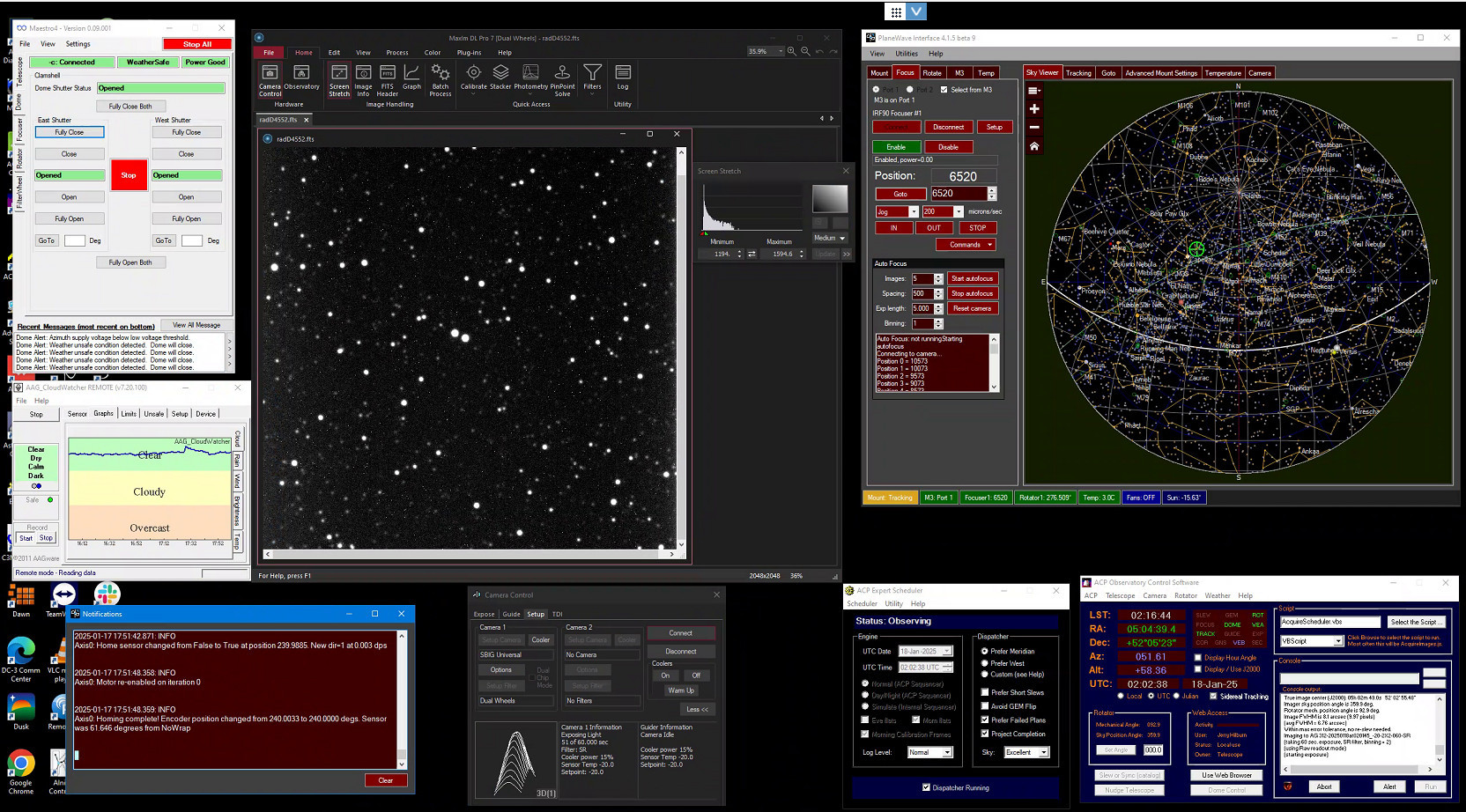Select Local time radio in ACP
Image resolution: width=1466 pixels, height=812 pixels.
point(1121,696)
